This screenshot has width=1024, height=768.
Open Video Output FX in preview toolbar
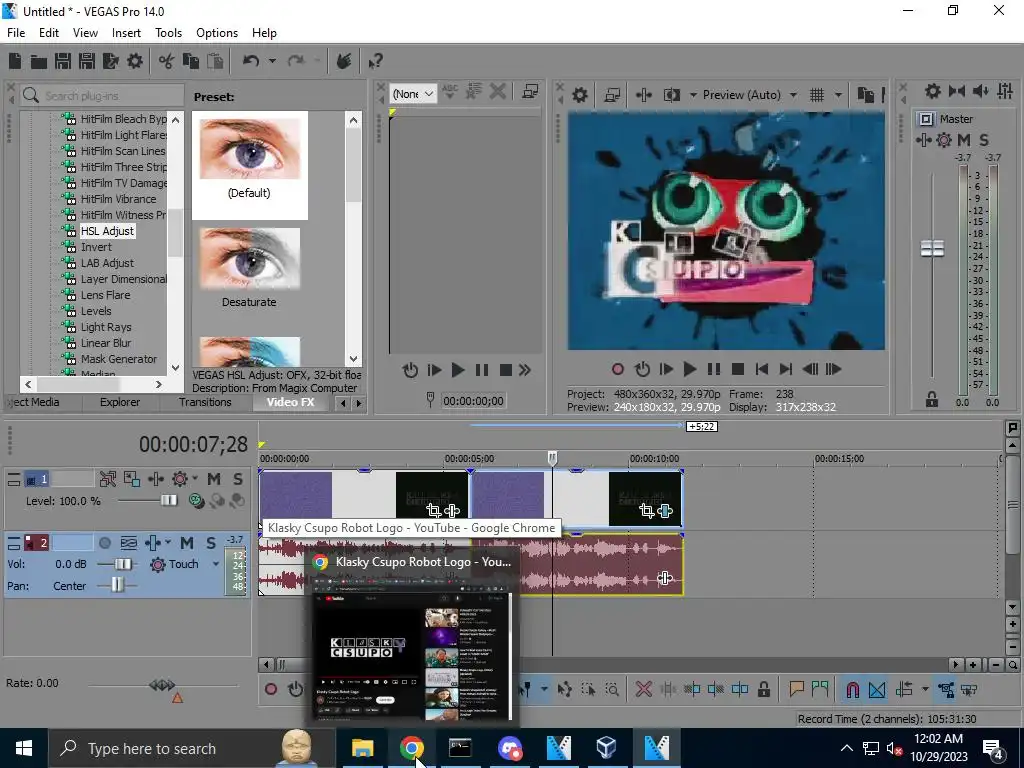pos(643,95)
